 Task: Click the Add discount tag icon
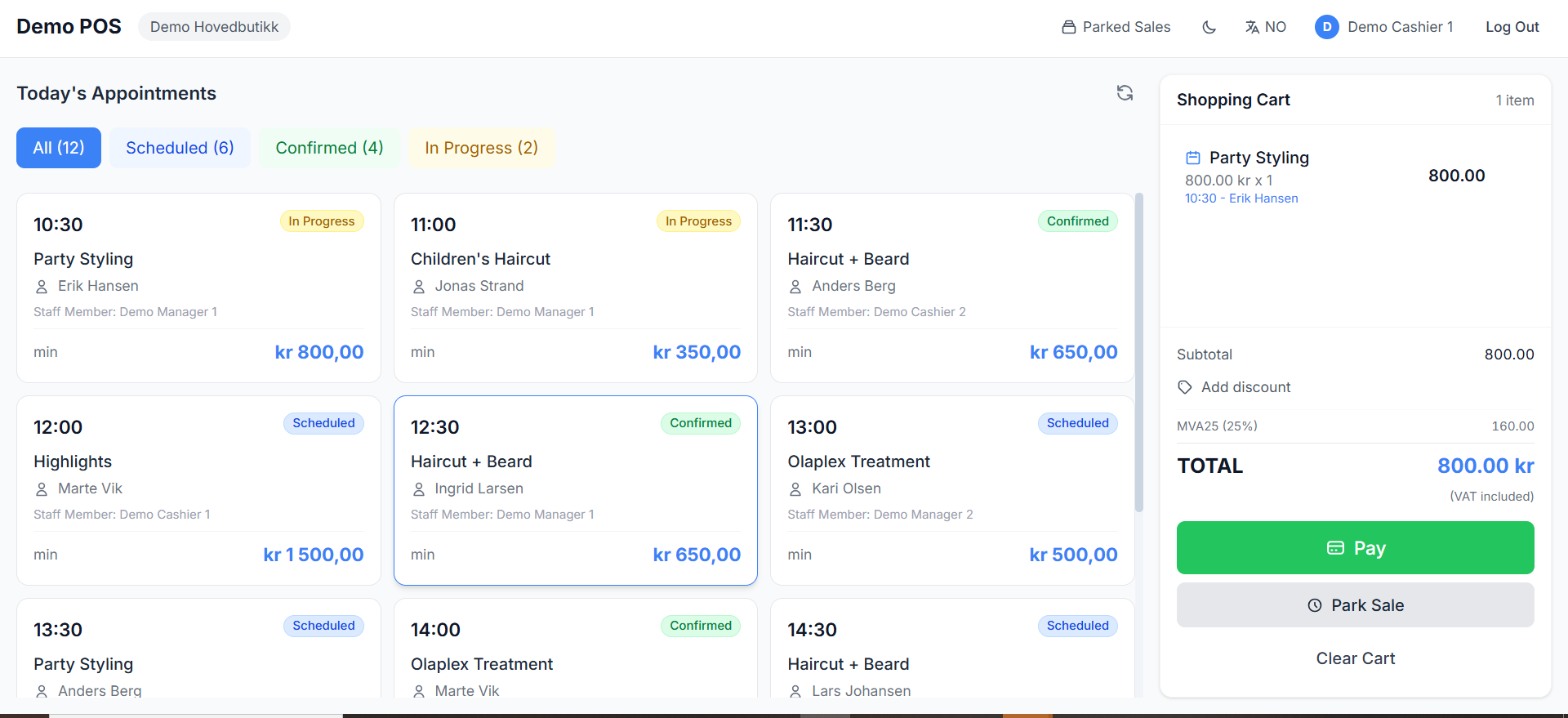[1185, 387]
